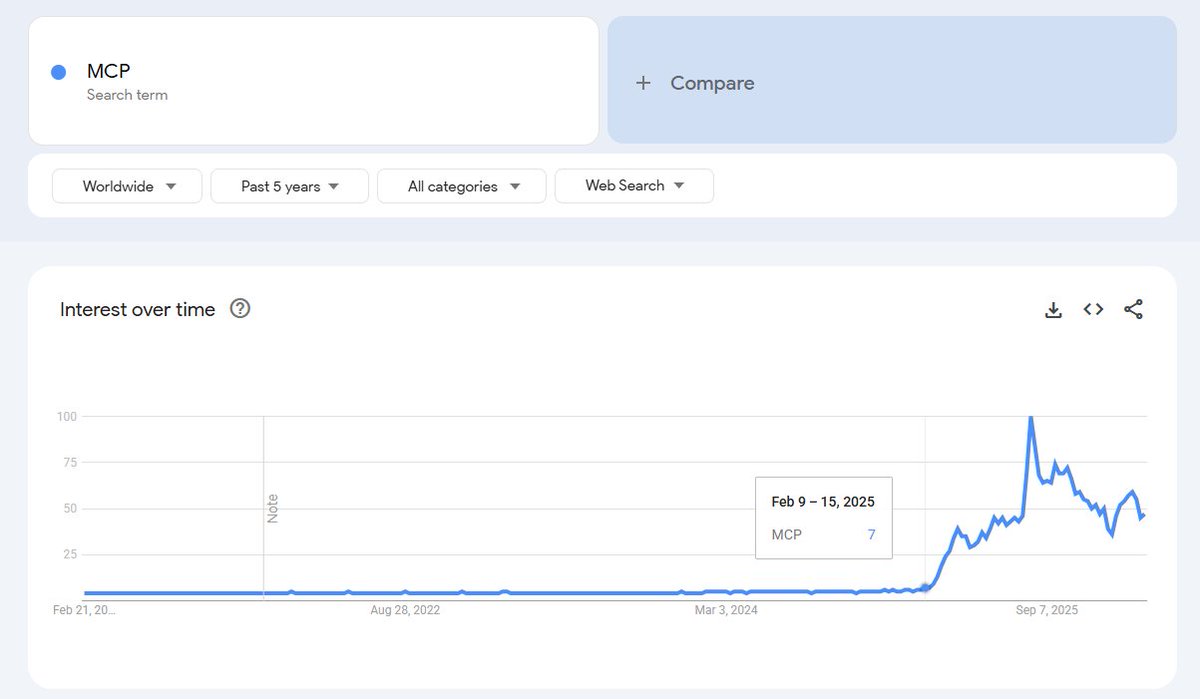Share the interest over time chart

[x=1133, y=310]
